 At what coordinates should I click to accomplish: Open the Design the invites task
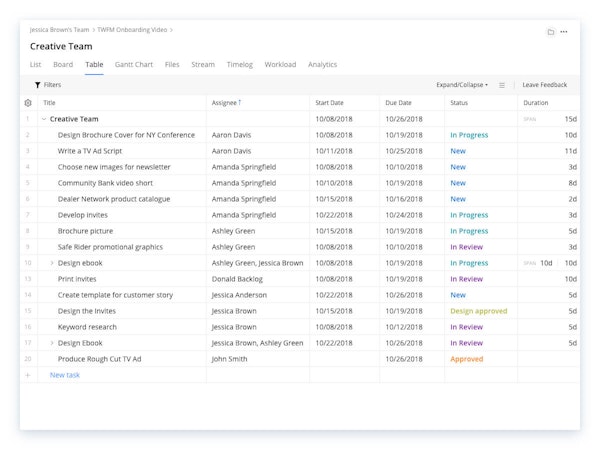pos(87,311)
